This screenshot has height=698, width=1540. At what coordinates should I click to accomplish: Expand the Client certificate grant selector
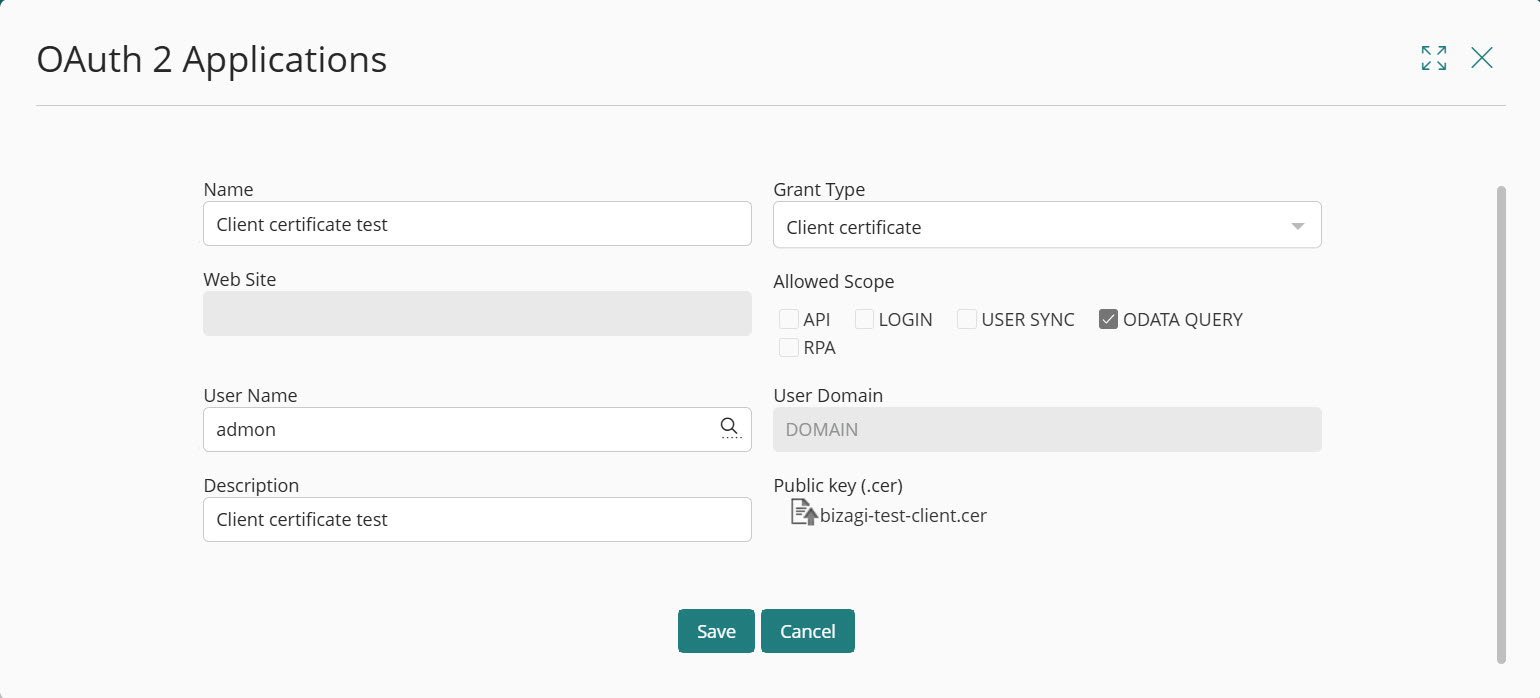click(1297, 226)
